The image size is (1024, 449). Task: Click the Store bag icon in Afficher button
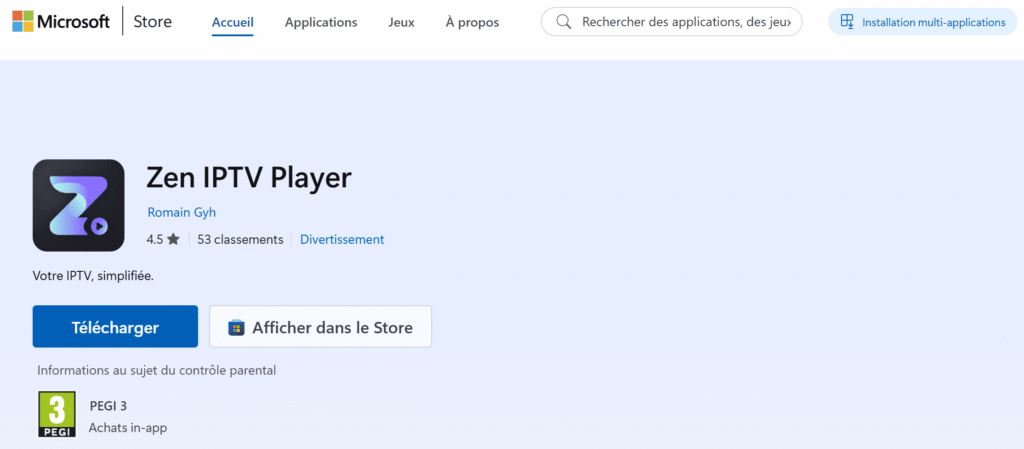[x=236, y=327]
